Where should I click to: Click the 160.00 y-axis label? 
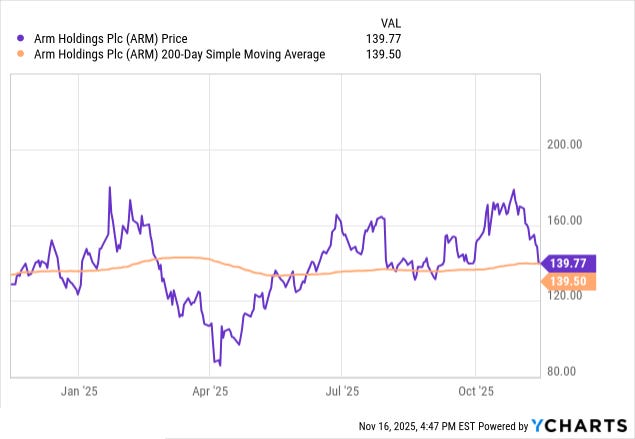[565, 220]
